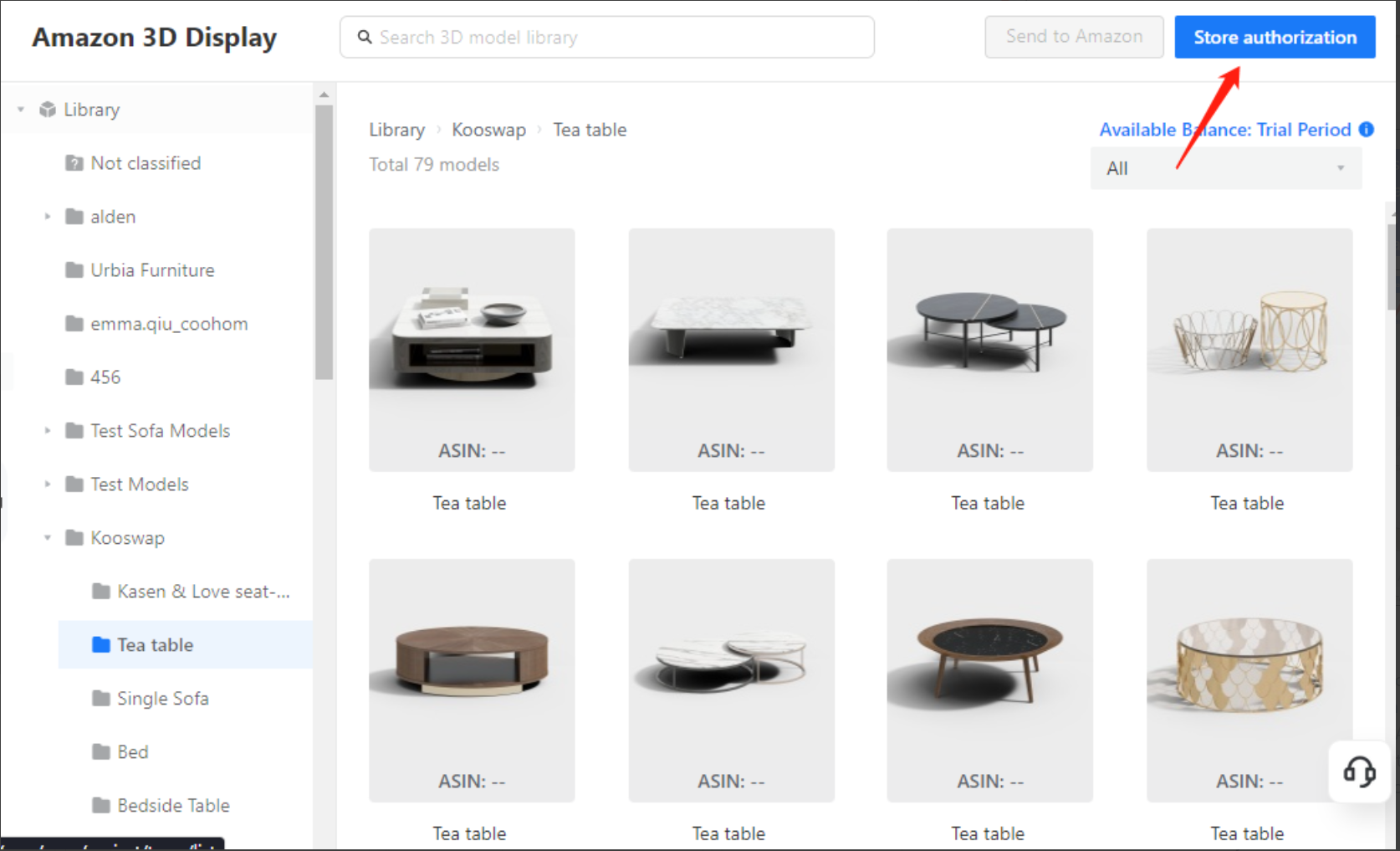
Task: Click the search magnifier icon
Action: coord(365,38)
